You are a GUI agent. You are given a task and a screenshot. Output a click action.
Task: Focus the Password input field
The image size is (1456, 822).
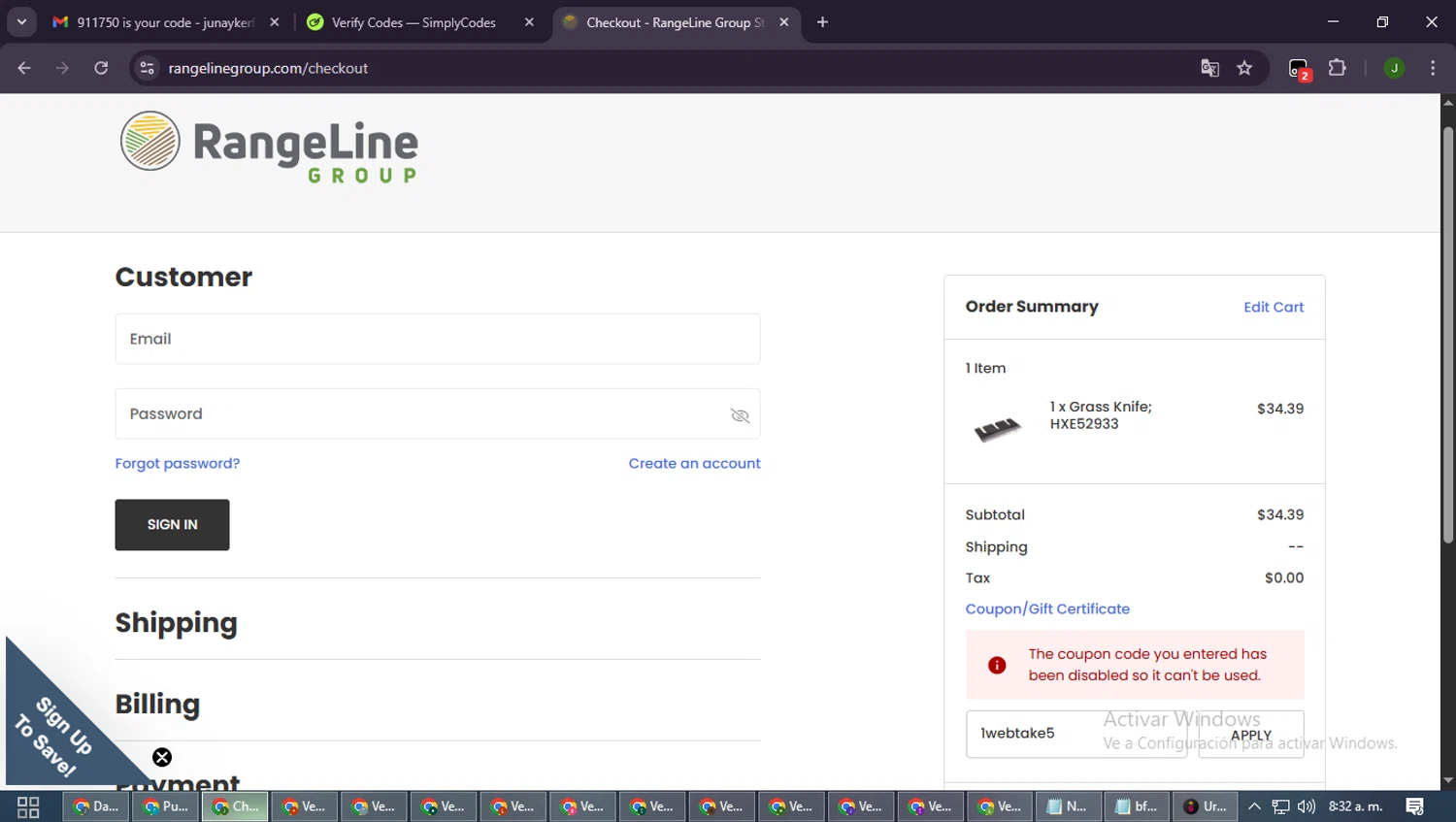pos(438,413)
